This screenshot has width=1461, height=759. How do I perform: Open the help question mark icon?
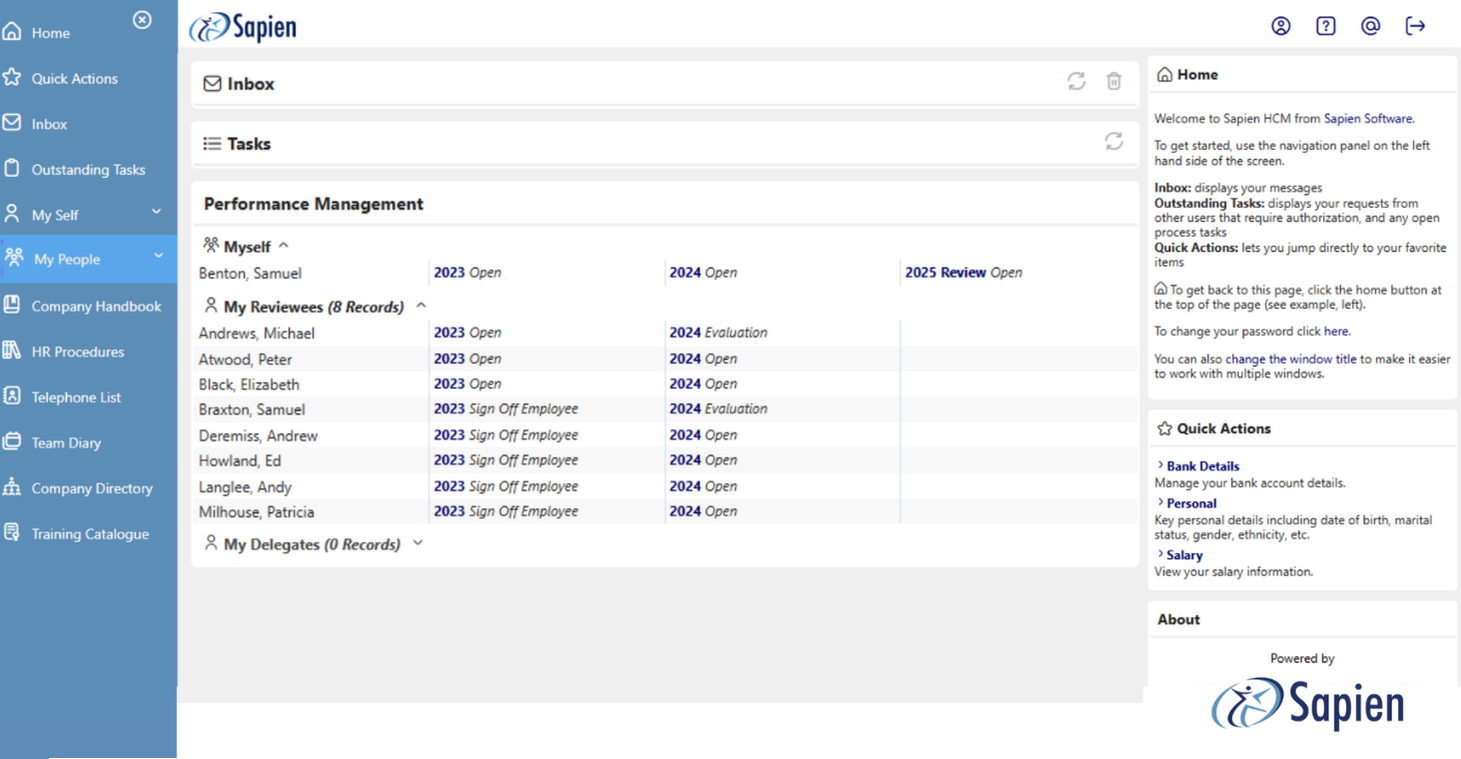tap(1325, 26)
